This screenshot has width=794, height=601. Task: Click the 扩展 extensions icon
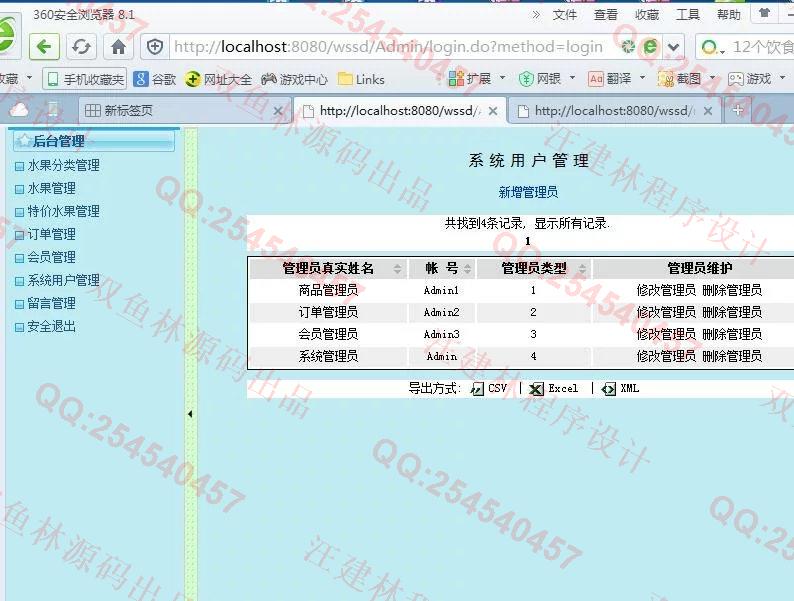click(x=456, y=78)
